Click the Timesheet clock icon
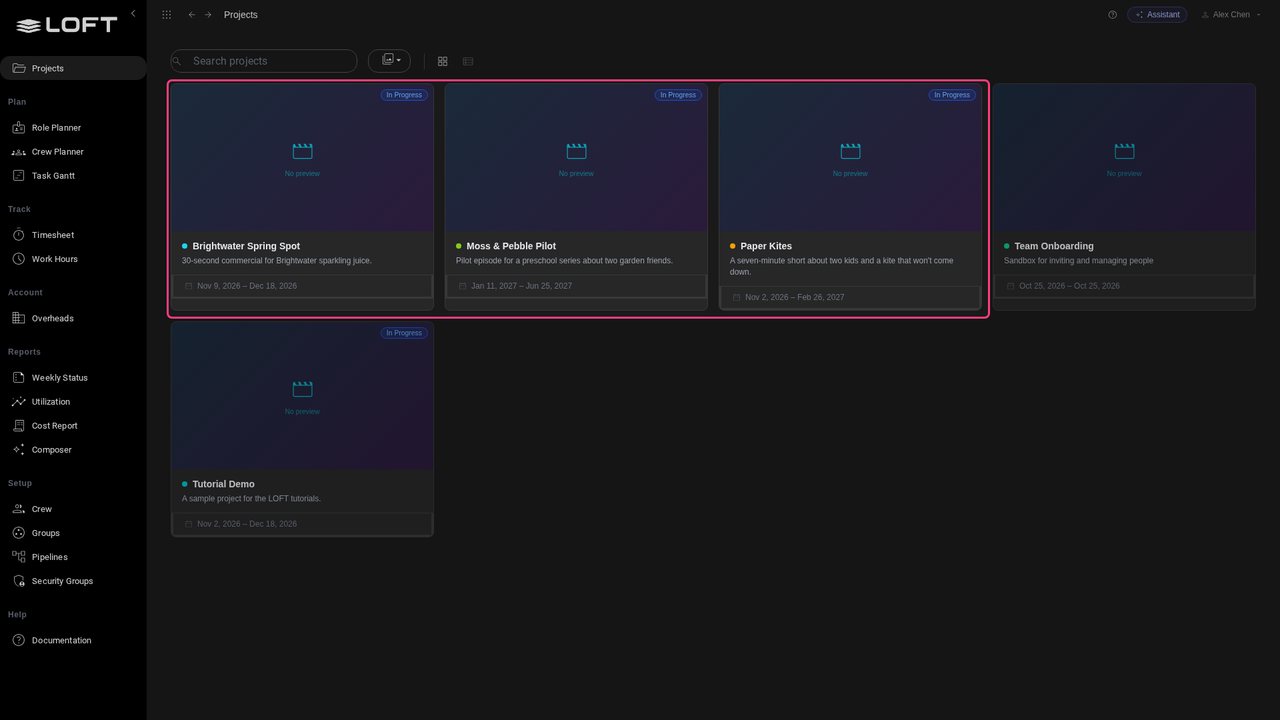Screen dimensions: 1280x720 [x=18, y=235]
